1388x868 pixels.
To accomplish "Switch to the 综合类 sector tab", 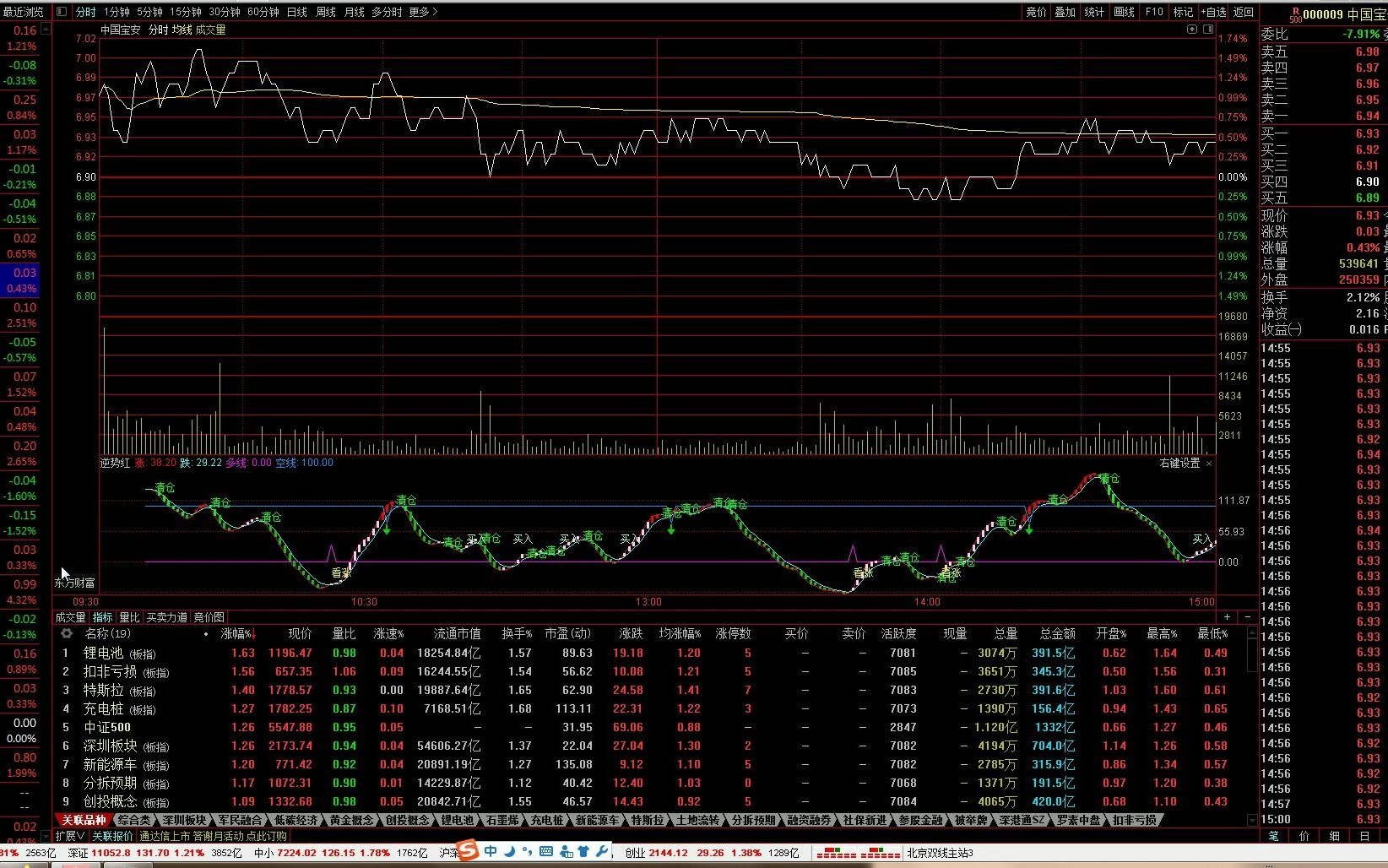I will (134, 820).
